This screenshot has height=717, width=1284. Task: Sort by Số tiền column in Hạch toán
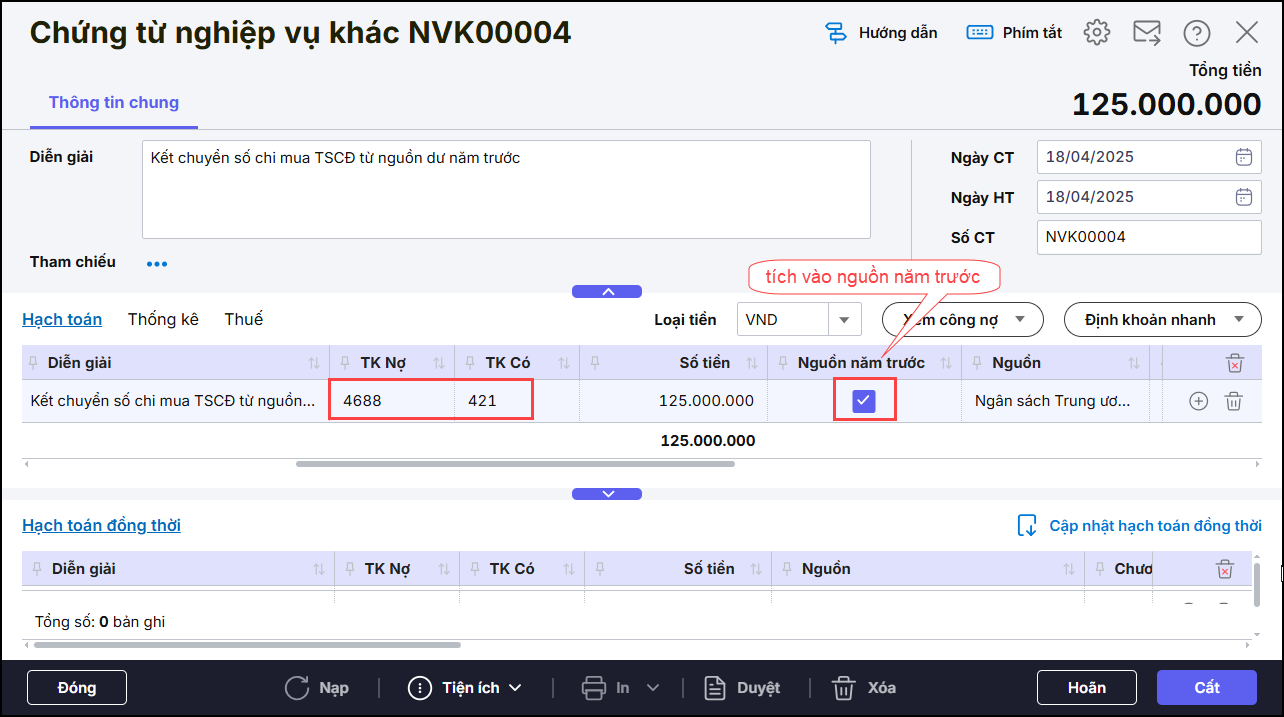point(753,363)
